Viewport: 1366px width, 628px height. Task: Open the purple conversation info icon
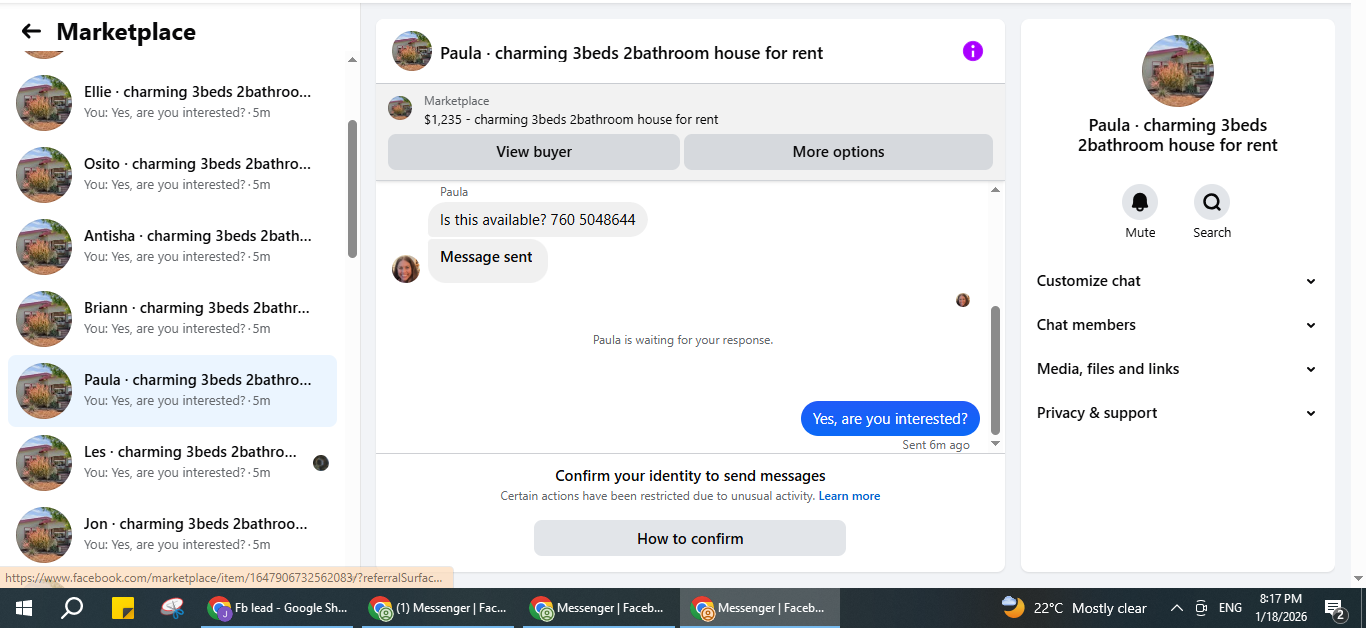(x=973, y=51)
